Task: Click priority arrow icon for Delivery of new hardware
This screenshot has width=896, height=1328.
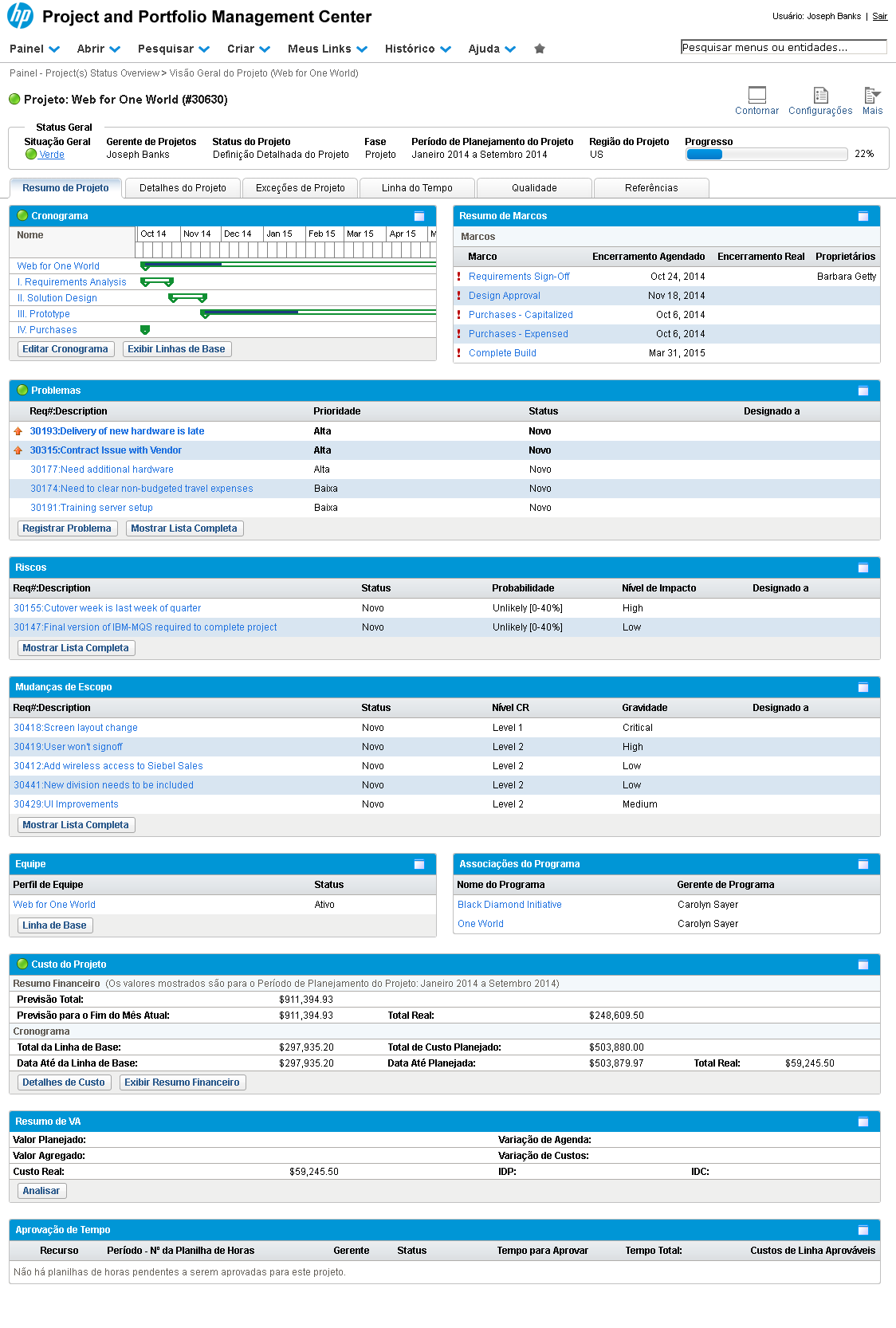Action: (18, 431)
